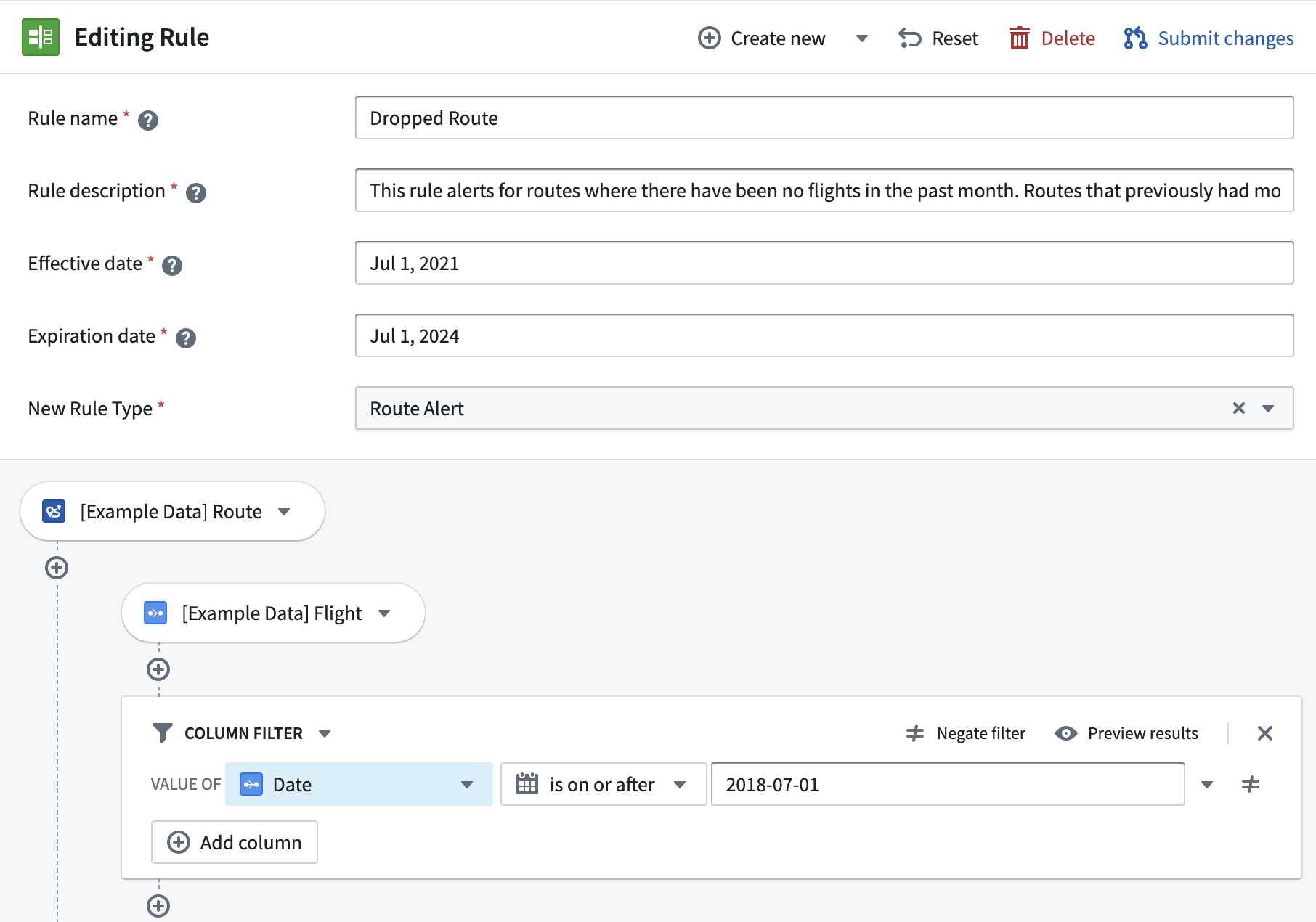The width and height of the screenshot is (1316, 922).
Task: Open help icon next to Rule name
Action: coord(148,120)
